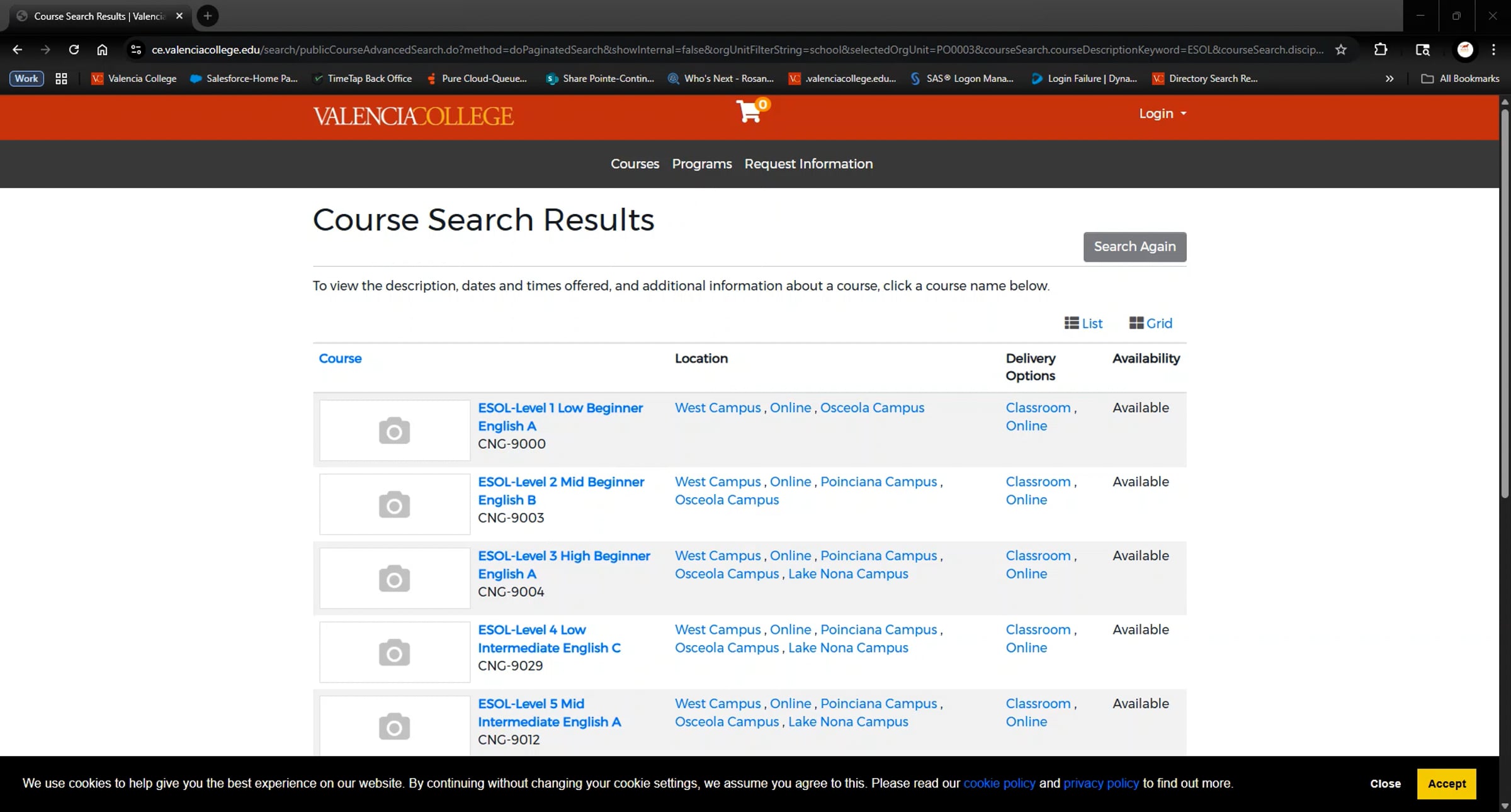The image size is (1511, 812).
Task: Accept the cookie notice
Action: (x=1446, y=784)
